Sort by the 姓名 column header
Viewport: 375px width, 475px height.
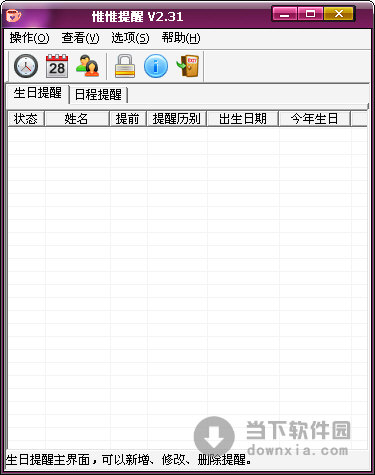77,119
